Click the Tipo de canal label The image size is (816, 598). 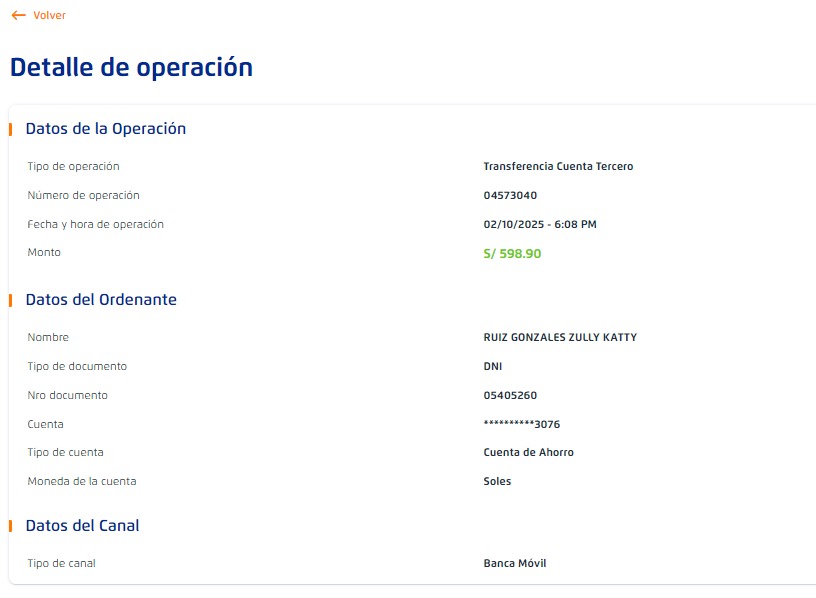[61, 564]
